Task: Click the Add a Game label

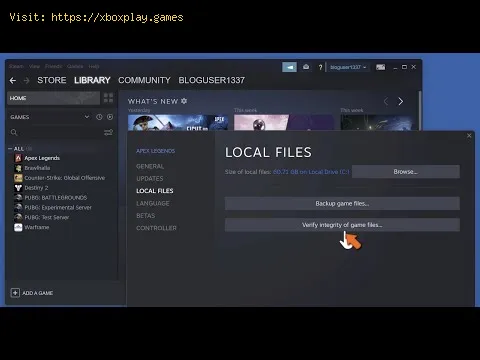Action: 37,293
